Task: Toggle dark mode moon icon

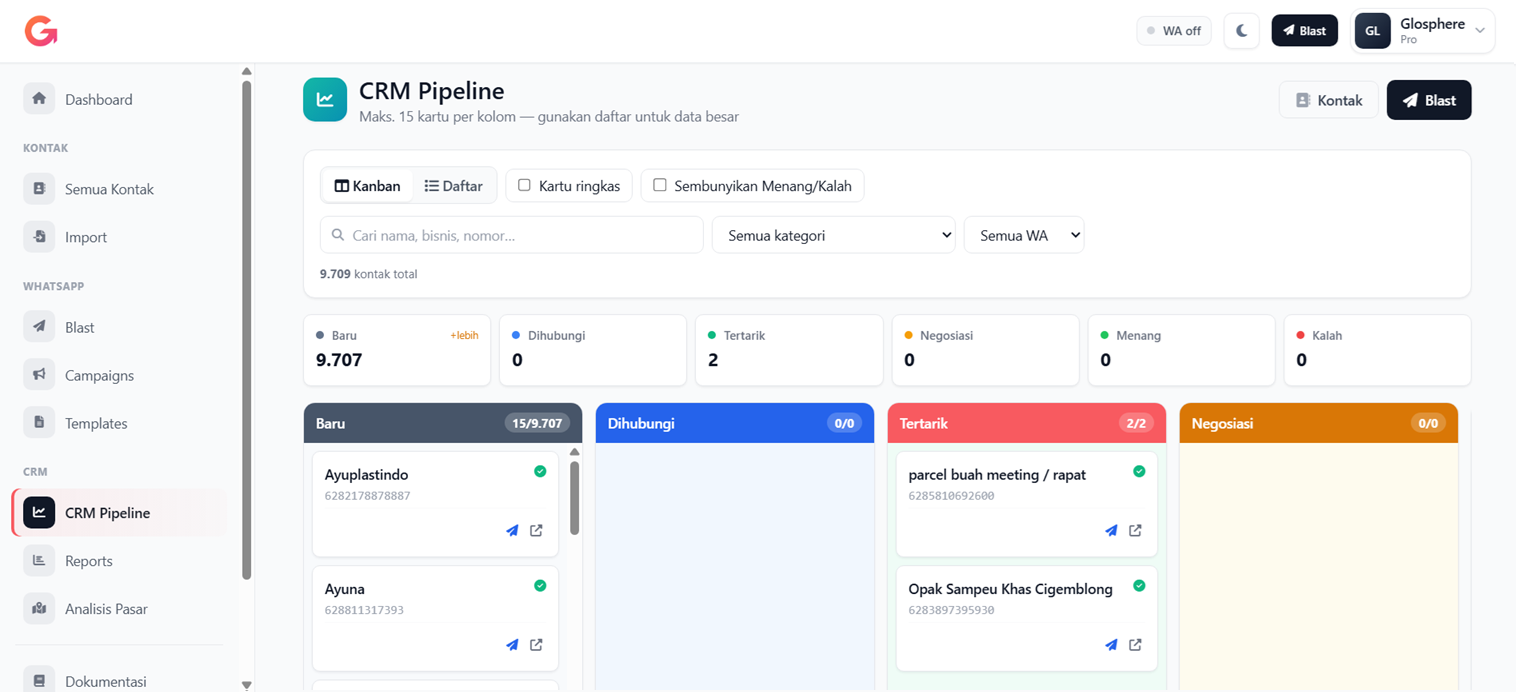Action: click(1241, 31)
